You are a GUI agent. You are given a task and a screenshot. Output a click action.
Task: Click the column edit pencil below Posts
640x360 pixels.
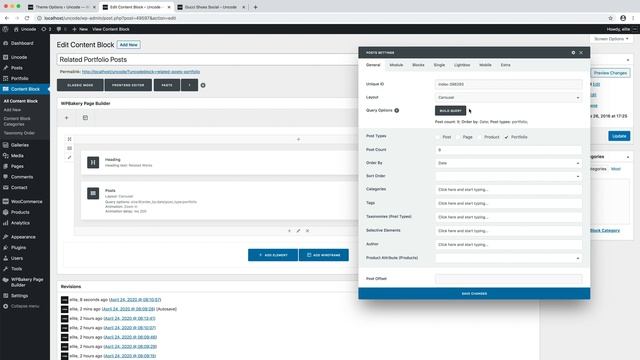[x=298, y=231]
